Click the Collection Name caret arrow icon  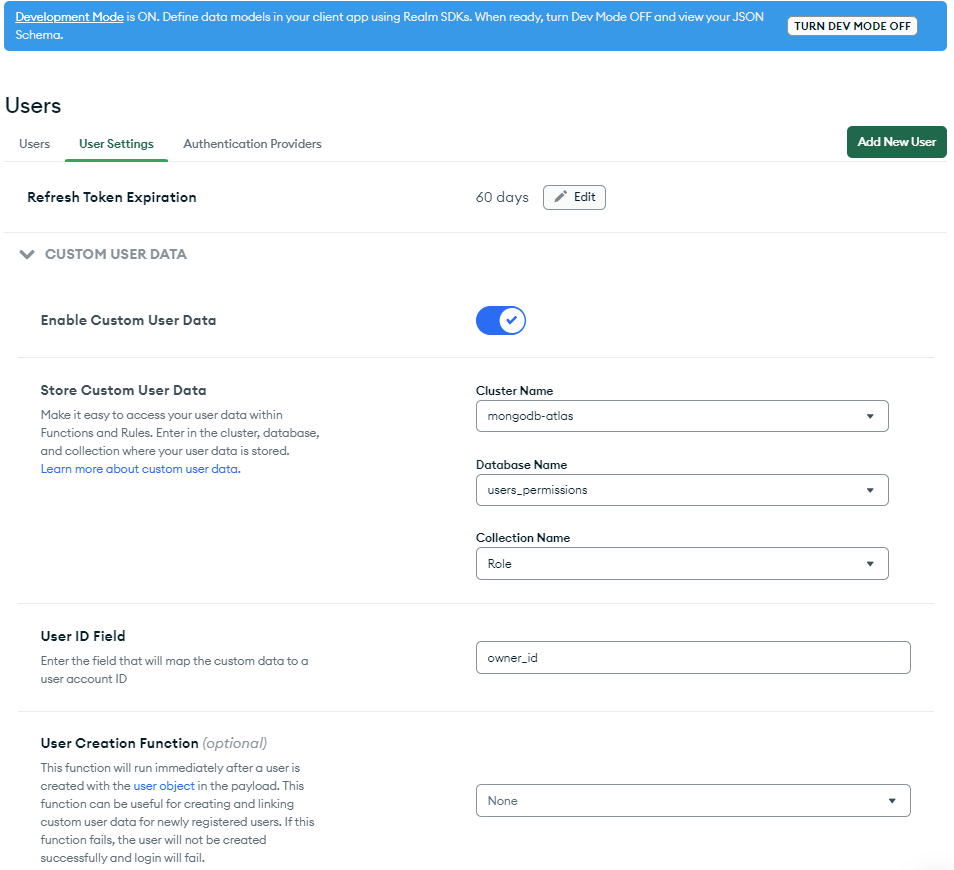pyautogui.click(x=870, y=564)
